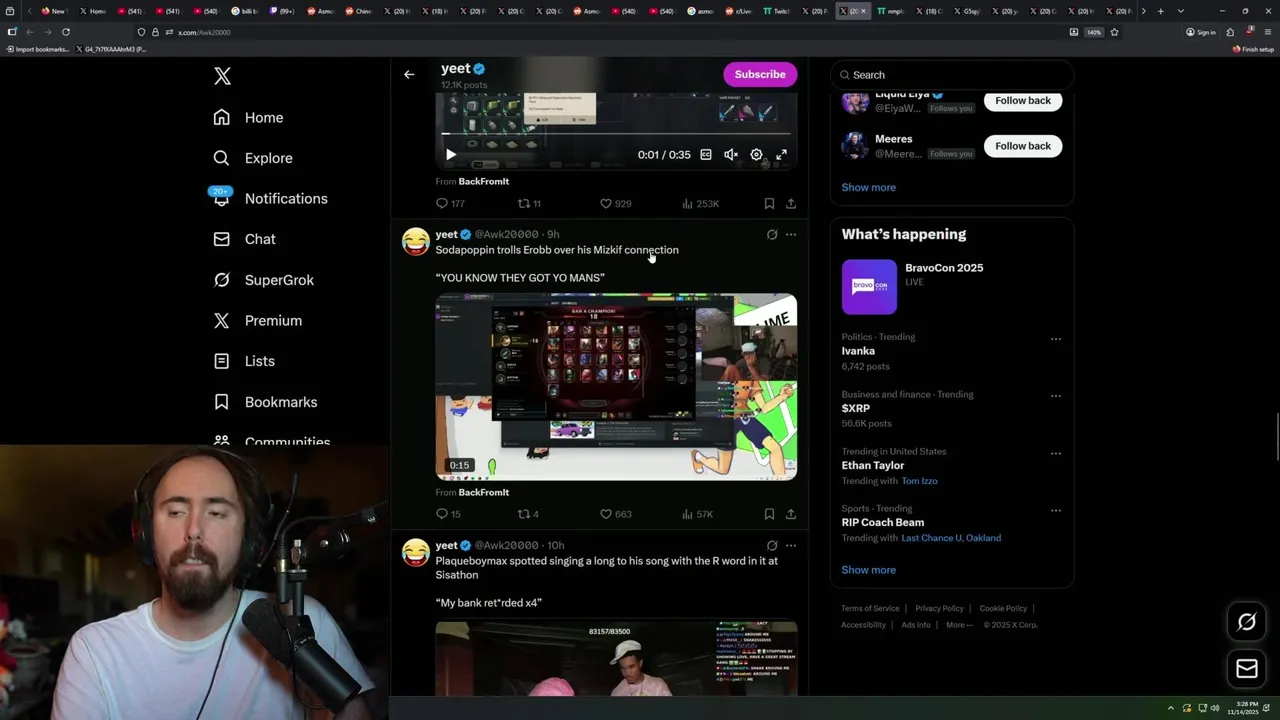1280x720 pixels.
Task: View analytics showing 57K views
Action: point(697,514)
